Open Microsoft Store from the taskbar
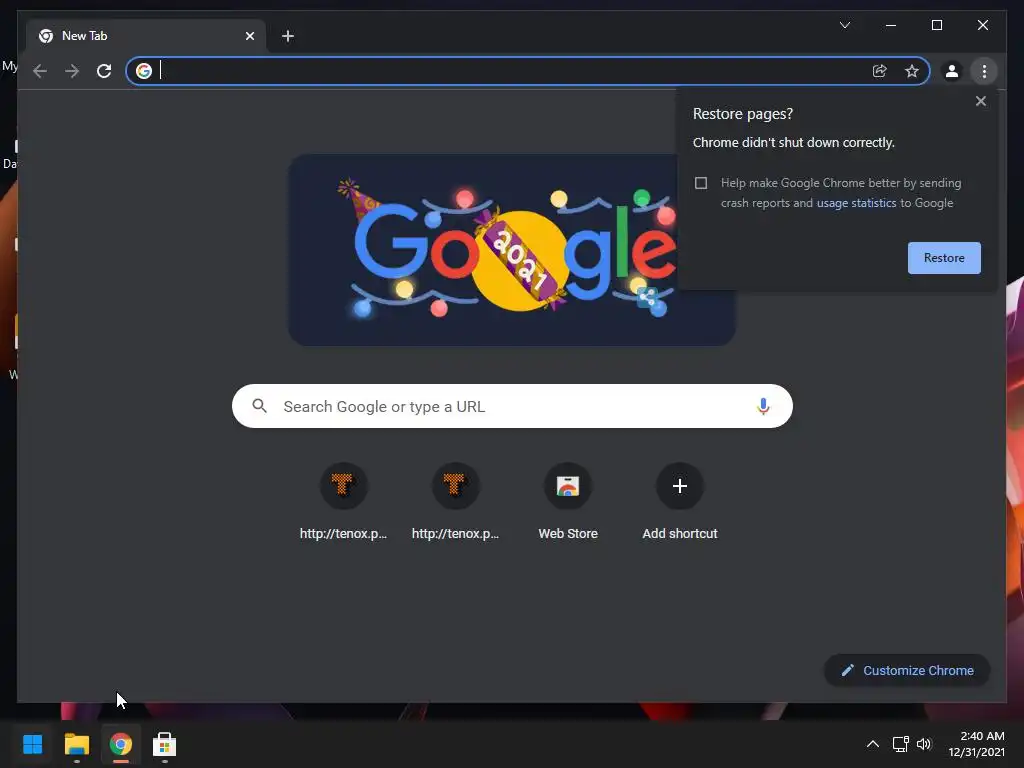The width and height of the screenshot is (1024, 768). click(165, 744)
